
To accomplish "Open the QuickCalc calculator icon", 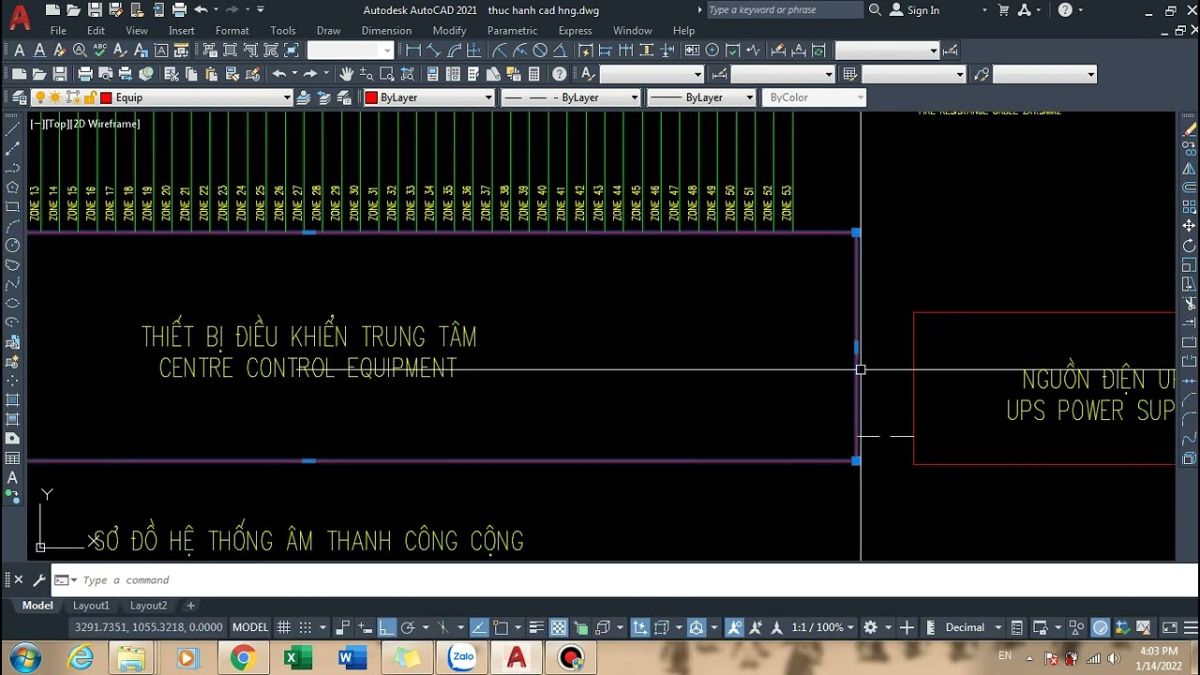I will (x=534, y=74).
